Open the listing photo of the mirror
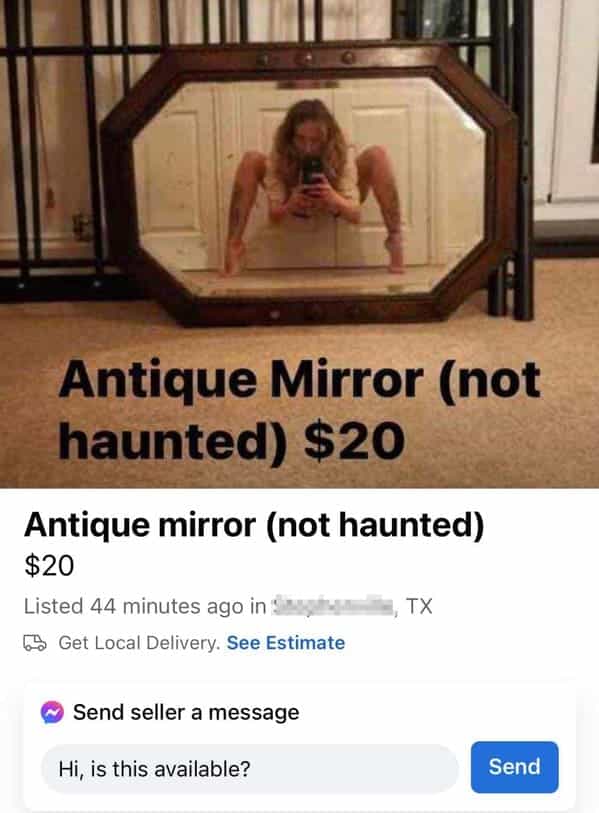This screenshot has height=813, width=599. point(299,244)
